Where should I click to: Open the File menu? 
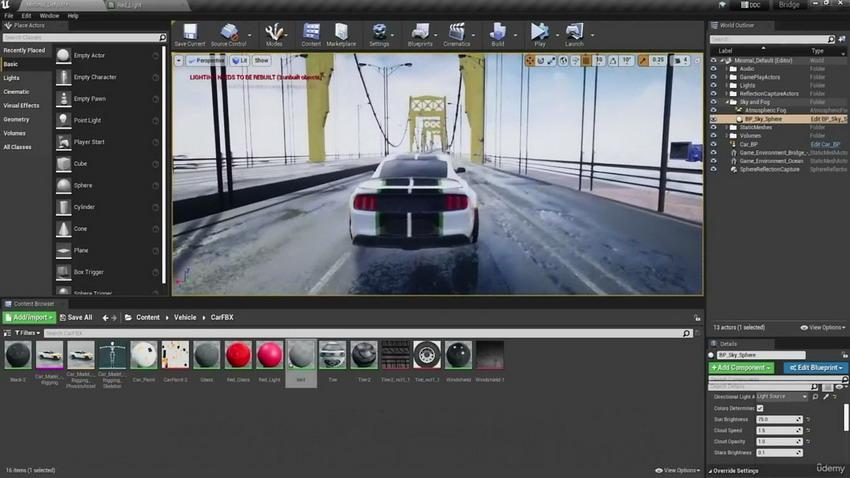[x=9, y=16]
